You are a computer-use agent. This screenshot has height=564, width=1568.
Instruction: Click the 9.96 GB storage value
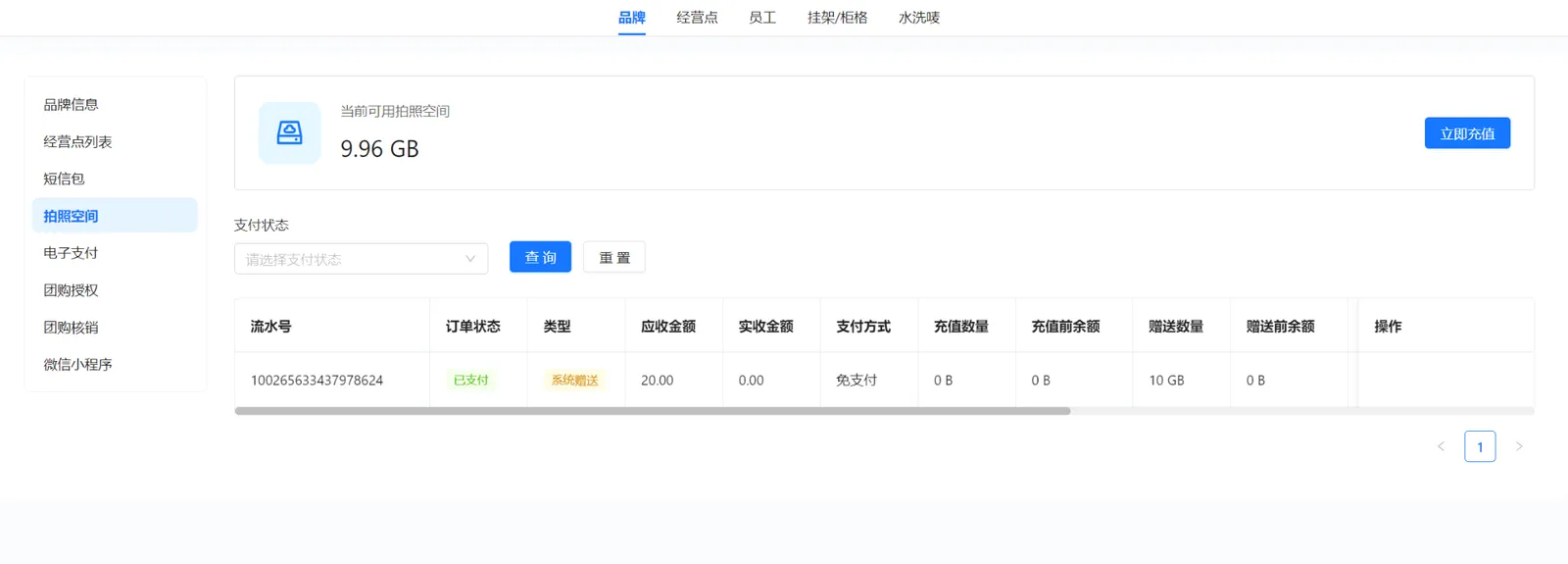point(379,149)
